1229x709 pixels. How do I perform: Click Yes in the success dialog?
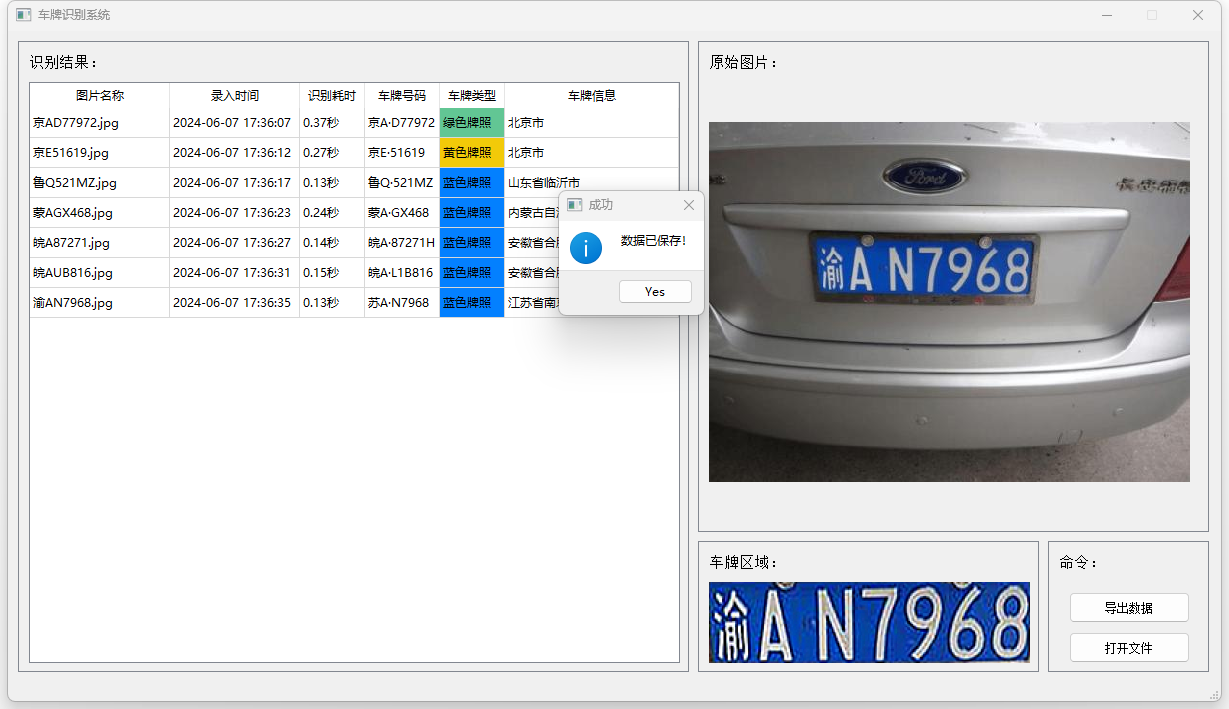655,291
